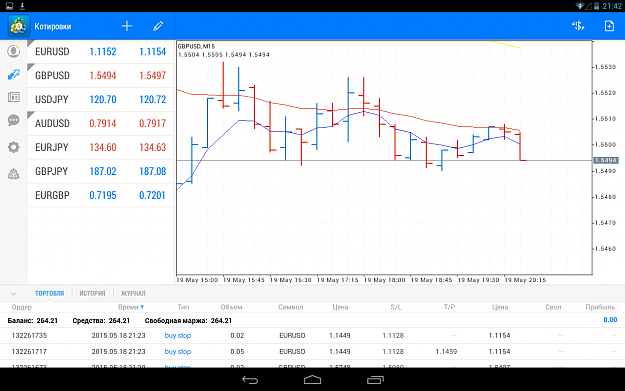The height and width of the screenshot is (391, 625).
Task: Select the USDJPY quote row
Action: tap(101, 99)
